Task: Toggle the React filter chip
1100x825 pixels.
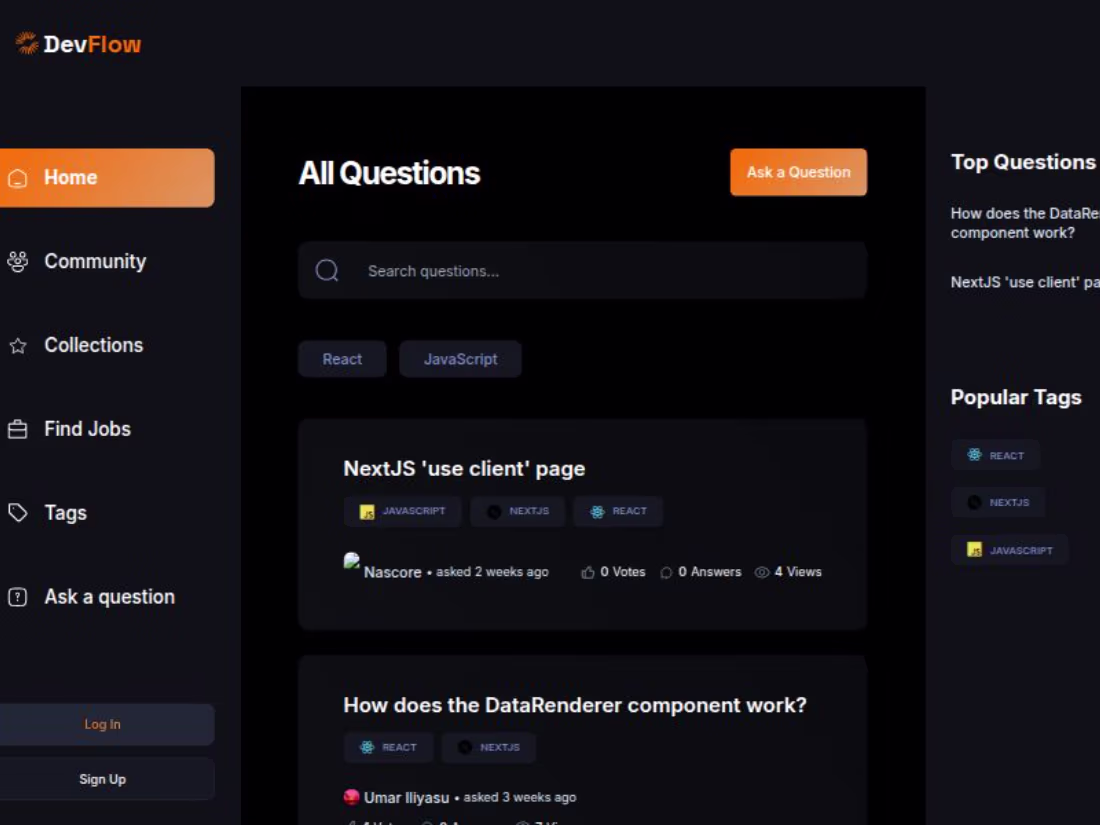Action: tap(342, 358)
